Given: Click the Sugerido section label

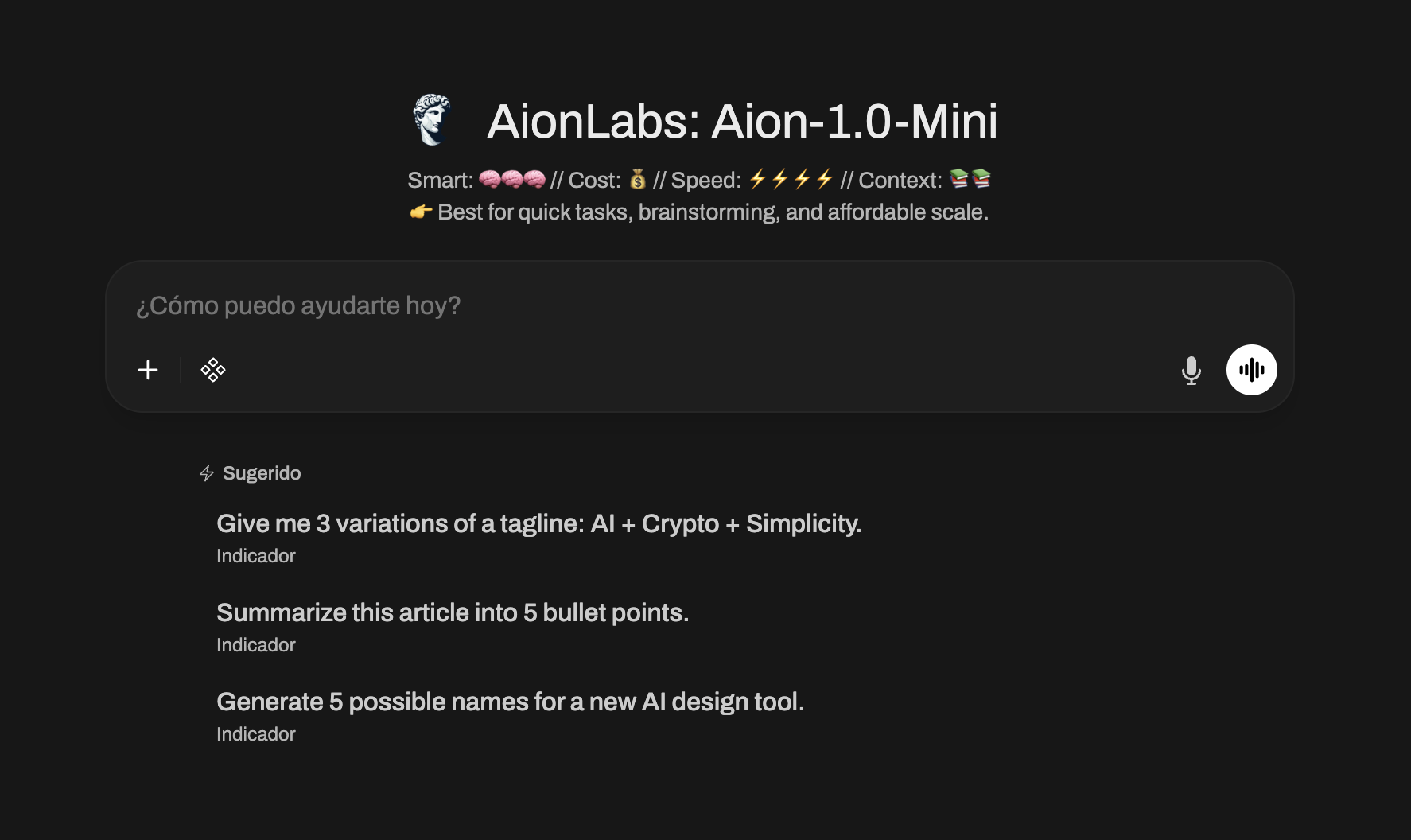Looking at the screenshot, I should click(x=262, y=473).
